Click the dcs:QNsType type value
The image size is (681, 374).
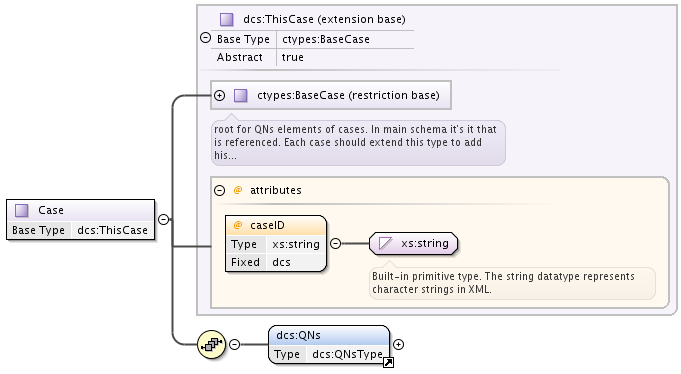click(x=347, y=354)
